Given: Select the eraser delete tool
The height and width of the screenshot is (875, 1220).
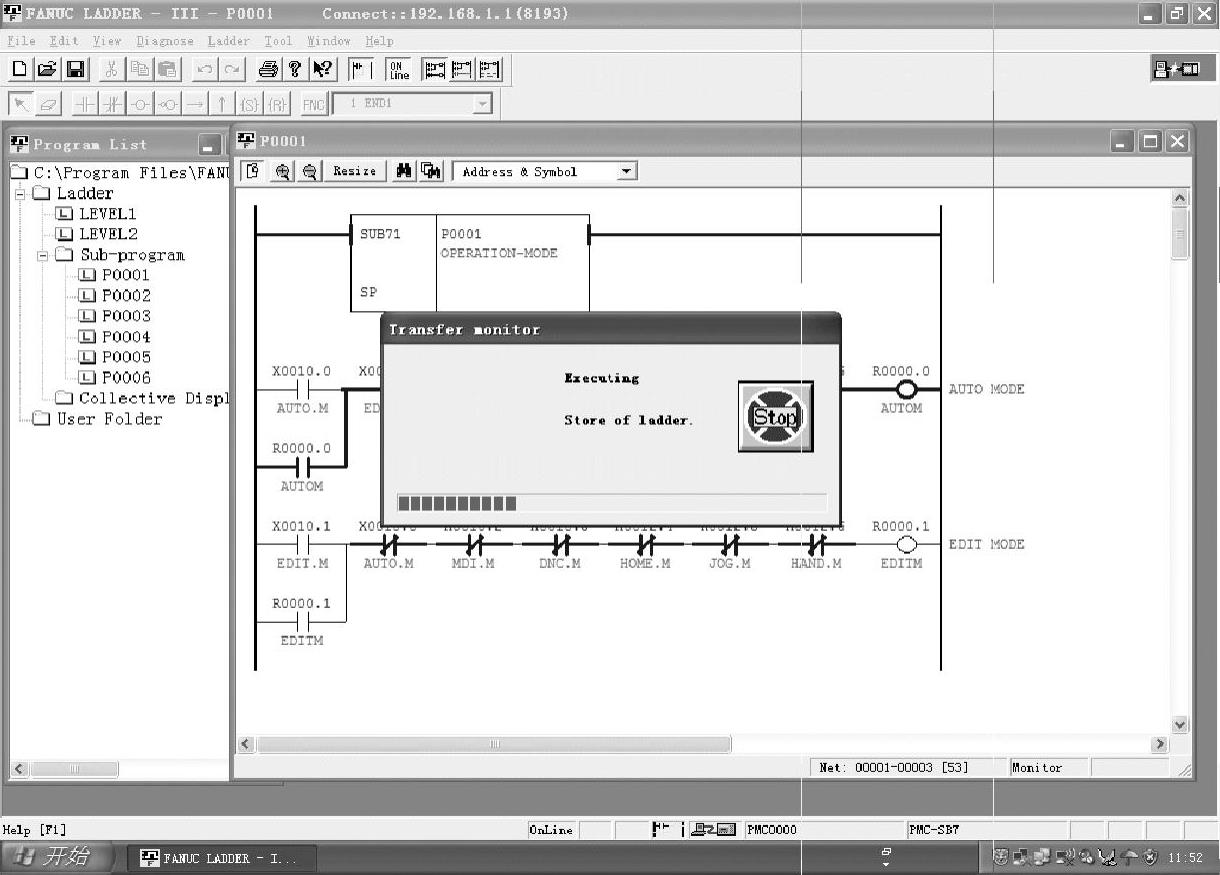Looking at the screenshot, I should coord(49,103).
